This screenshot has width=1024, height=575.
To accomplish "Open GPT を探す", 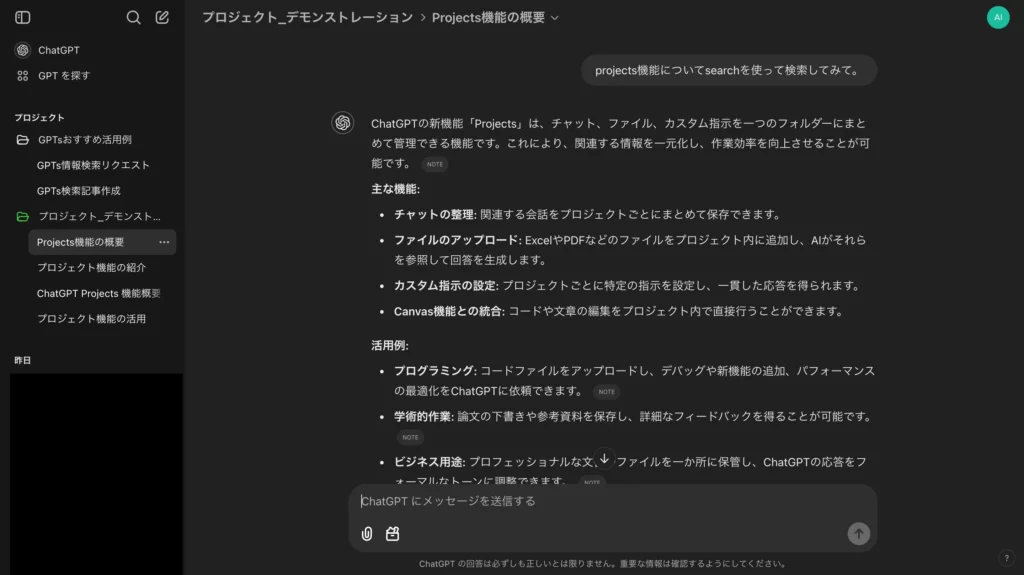I will coord(64,76).
